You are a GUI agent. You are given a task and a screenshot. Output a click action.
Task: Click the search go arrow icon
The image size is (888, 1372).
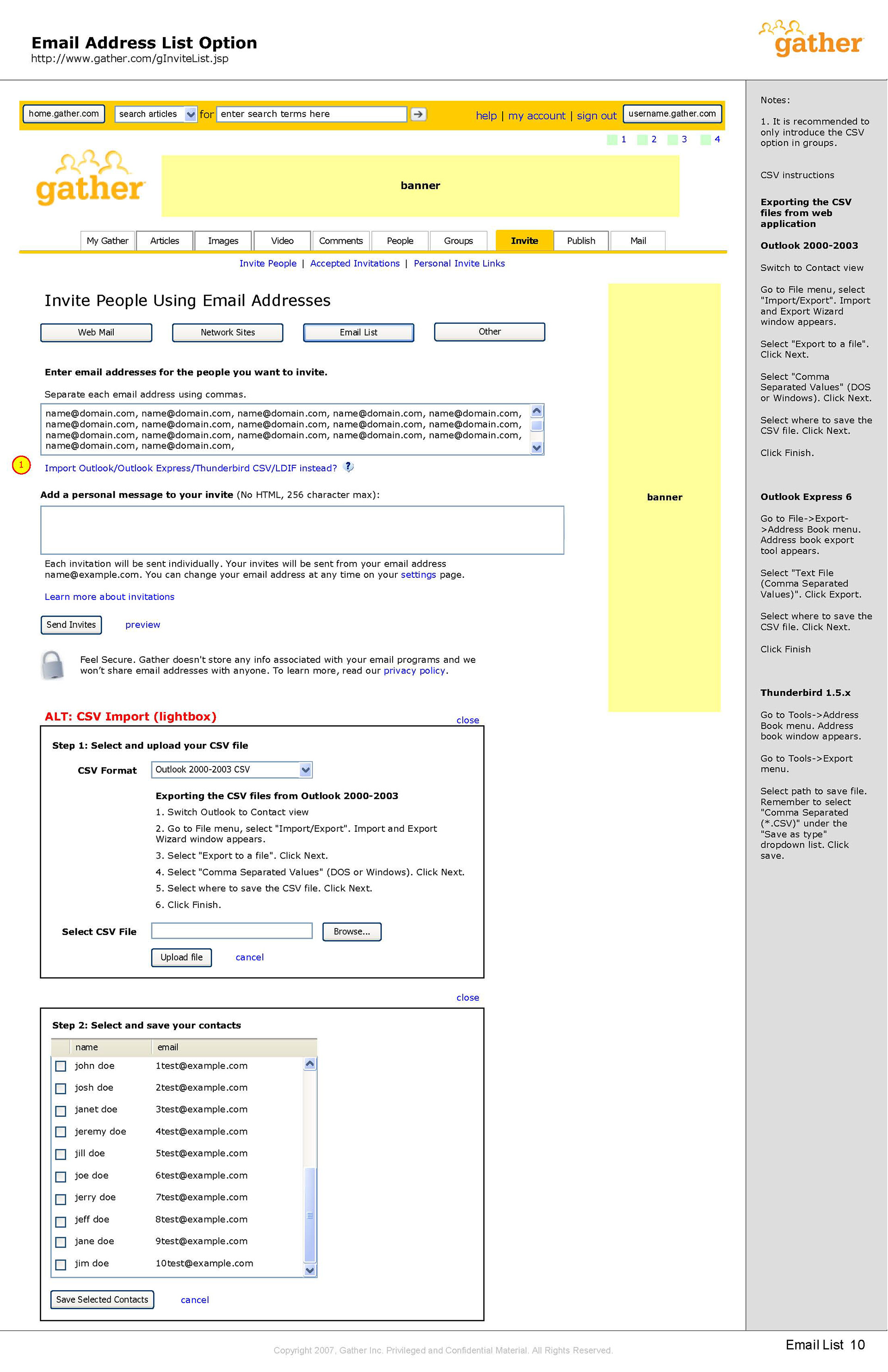pyautogui.click(x=418, y=114)
